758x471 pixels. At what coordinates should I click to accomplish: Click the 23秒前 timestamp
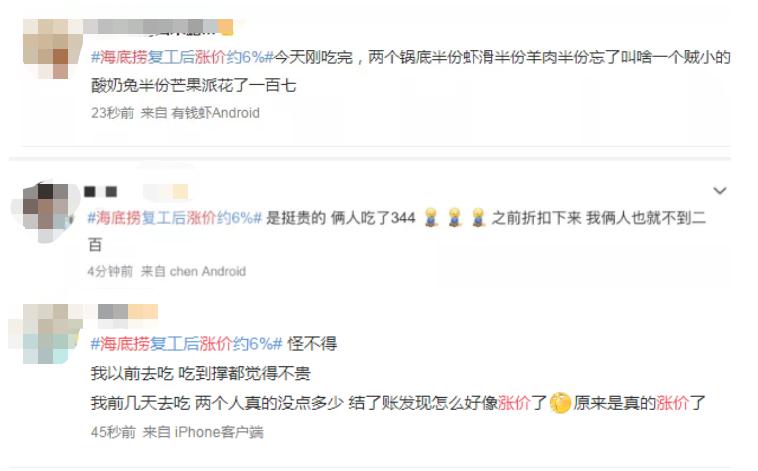point(112,113)
